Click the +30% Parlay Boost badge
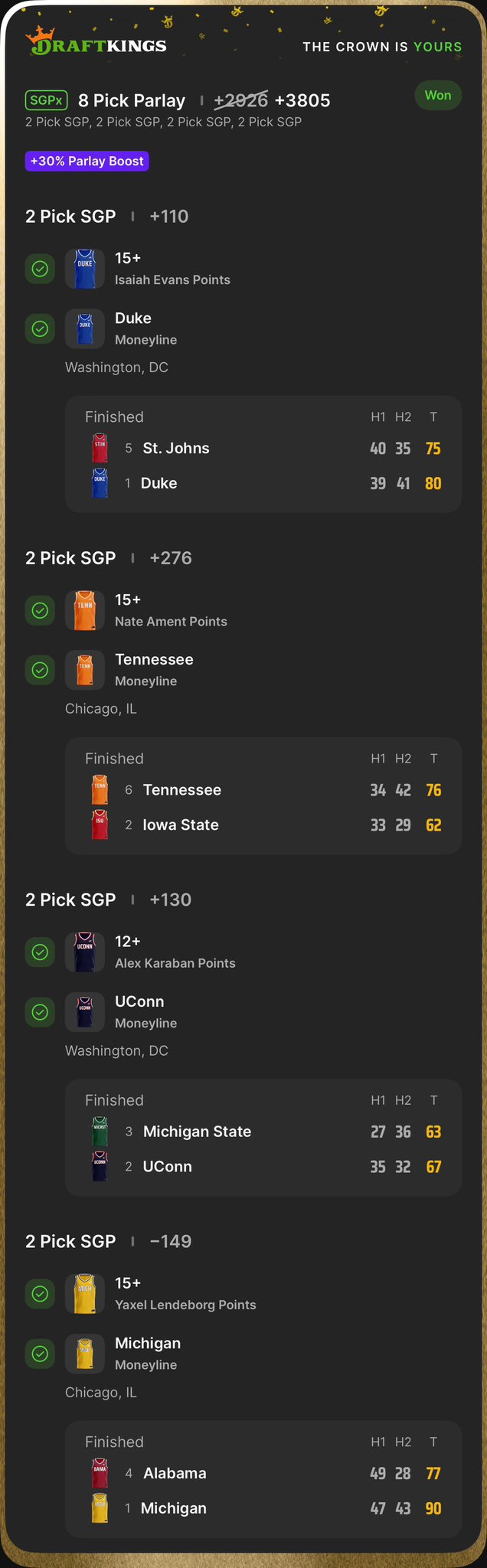The image size is (487, 1568). (x=87, y=162)
